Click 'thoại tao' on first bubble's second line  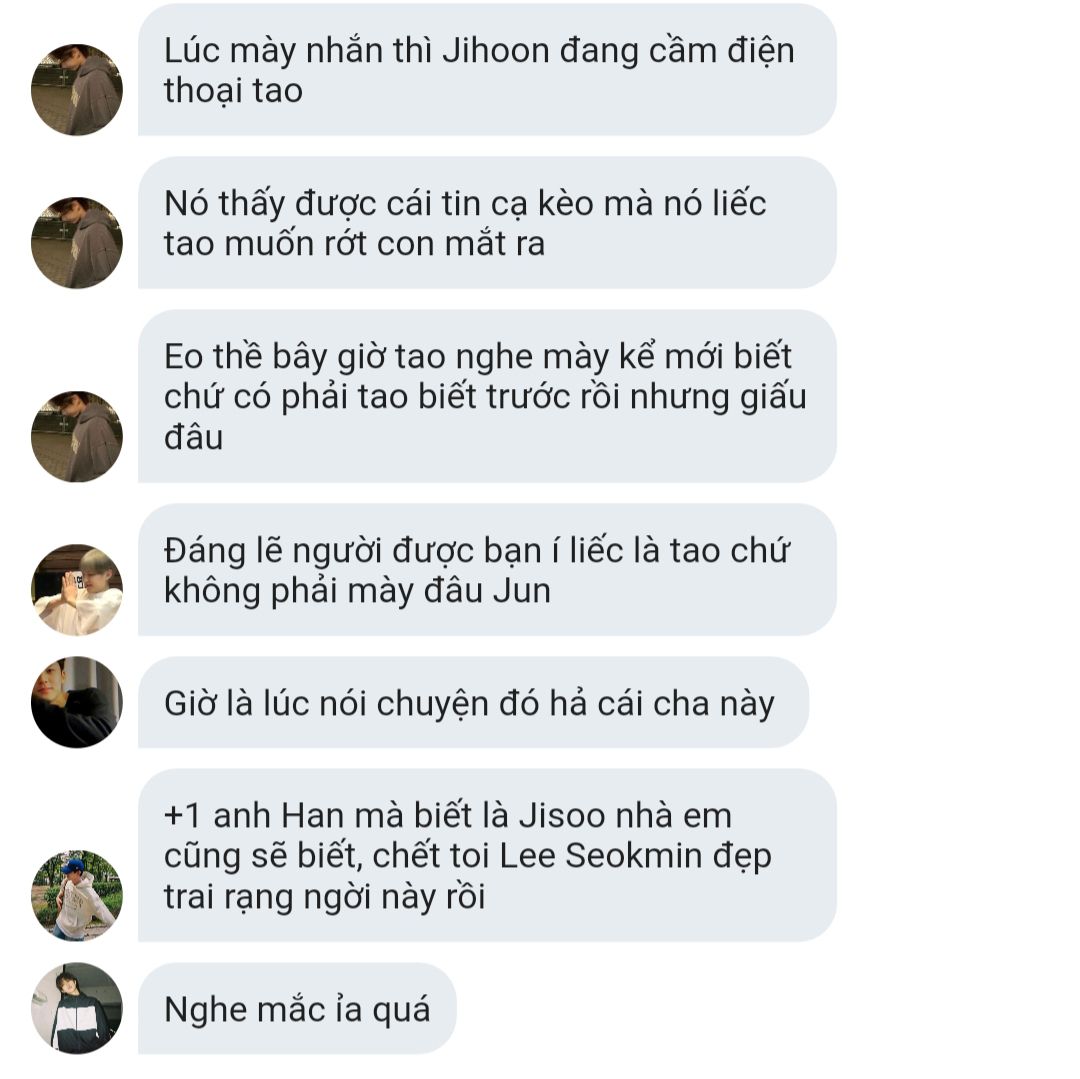233,92
